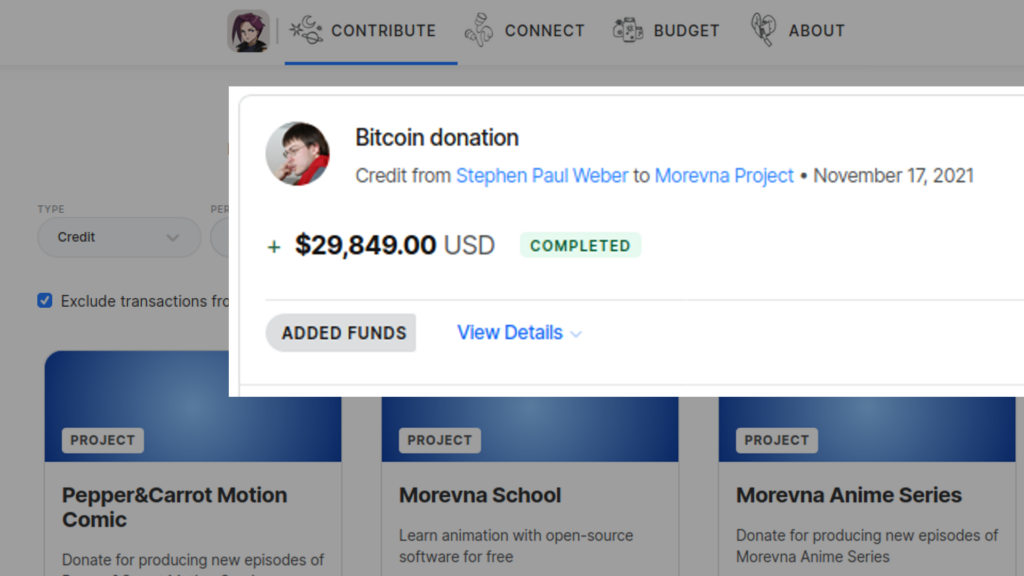Click the Budget icon in navigation
Screen dimensions: 1024x576
[x=628, y=30]
